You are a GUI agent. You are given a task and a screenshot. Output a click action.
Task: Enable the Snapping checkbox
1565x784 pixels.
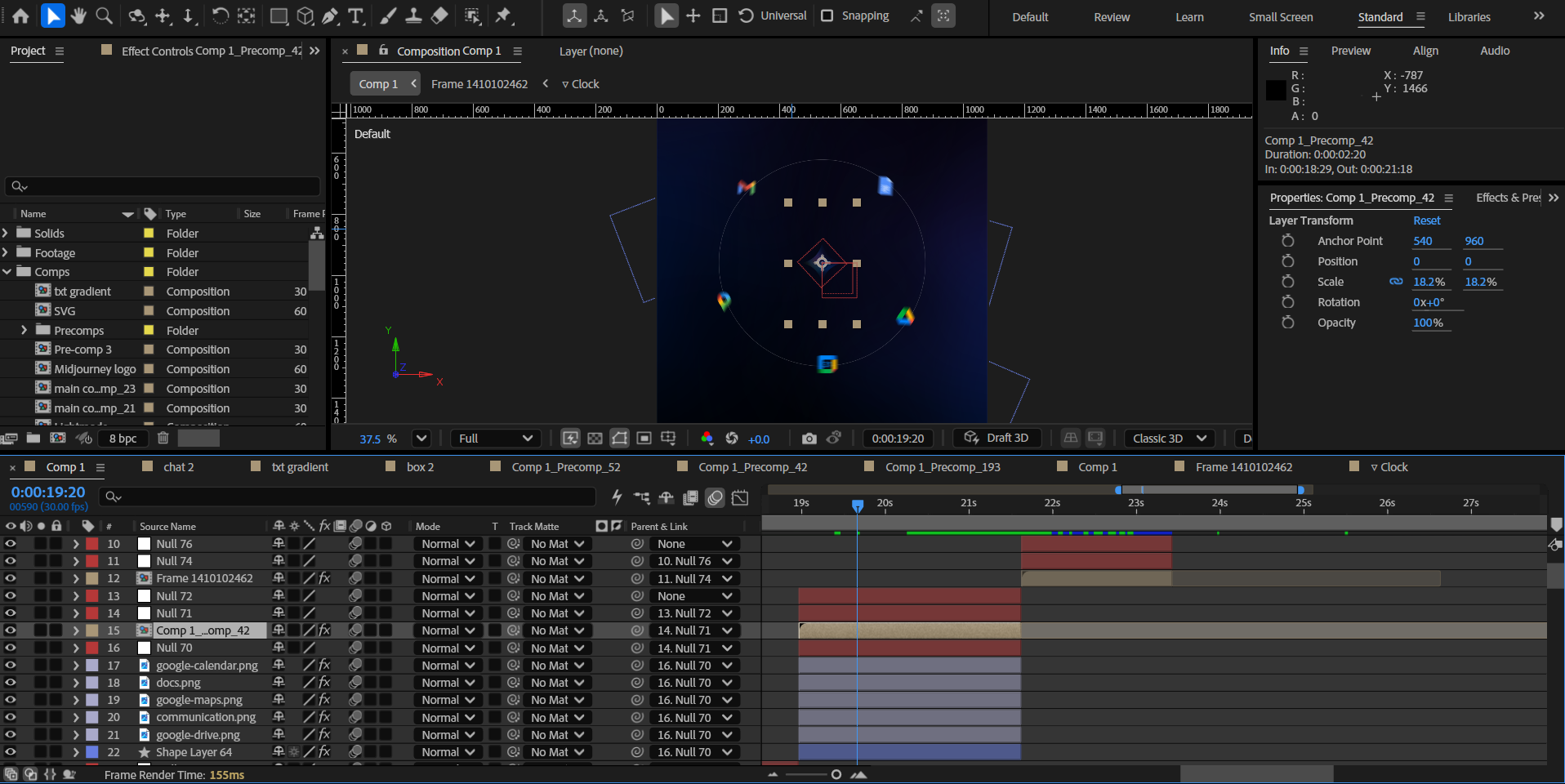click(827, 16)
